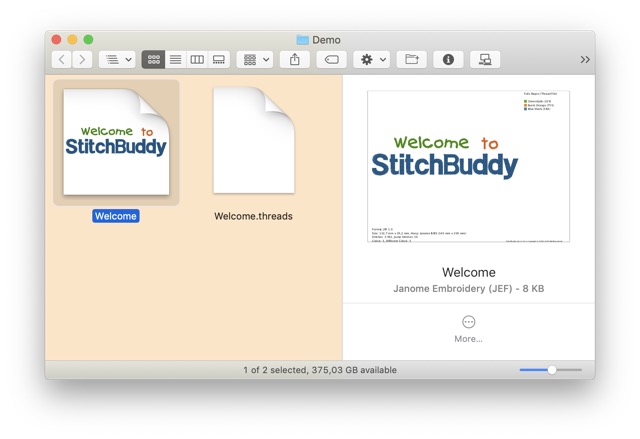Select the Welcome StitchBuddy file icon

[x=116, y=142]
